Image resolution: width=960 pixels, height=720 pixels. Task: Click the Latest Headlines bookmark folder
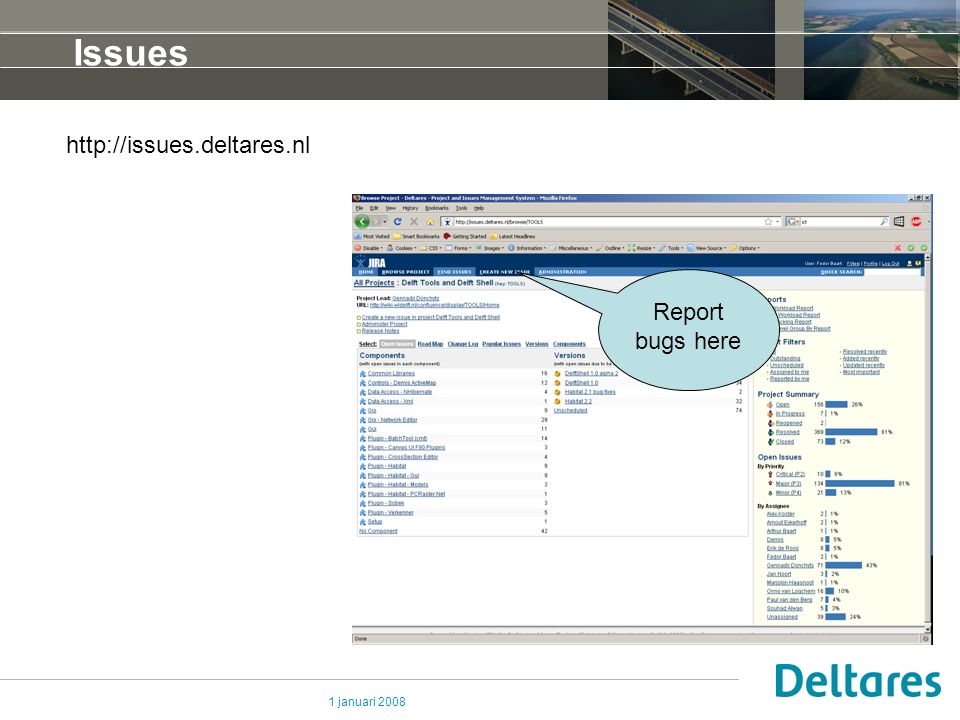[512, 236]
